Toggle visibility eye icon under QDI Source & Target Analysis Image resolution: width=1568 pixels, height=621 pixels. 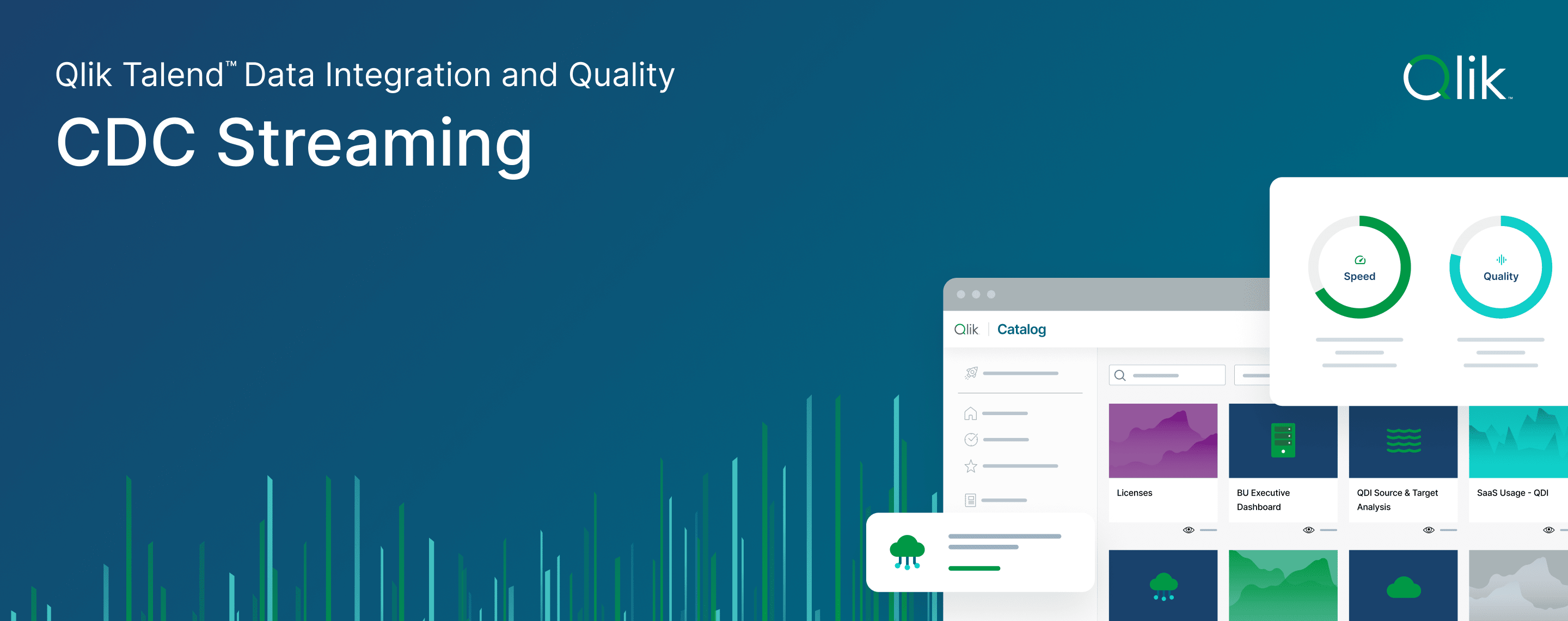point(1429,530)
